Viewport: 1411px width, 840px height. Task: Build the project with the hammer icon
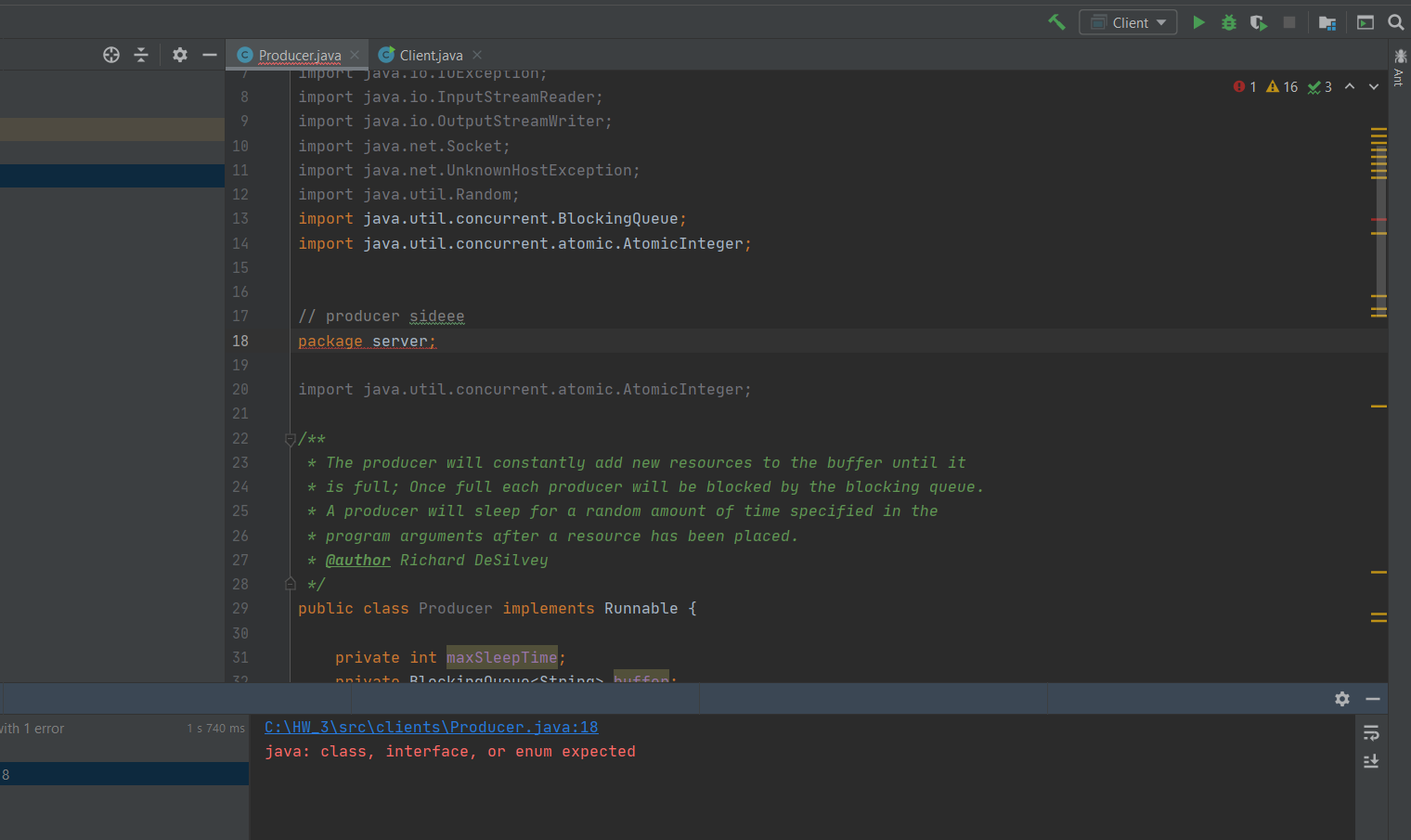[x=1056, y=21]
